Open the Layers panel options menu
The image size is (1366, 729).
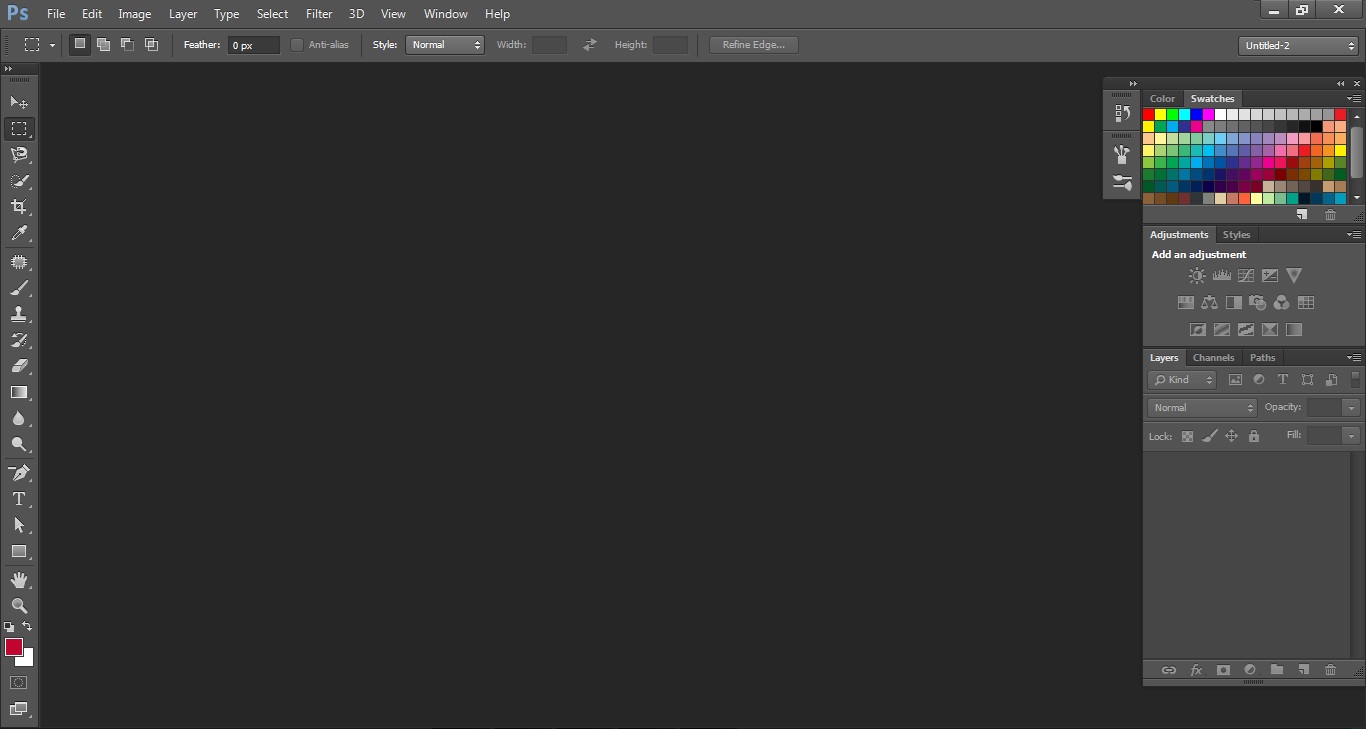[x=1353, y=357]
